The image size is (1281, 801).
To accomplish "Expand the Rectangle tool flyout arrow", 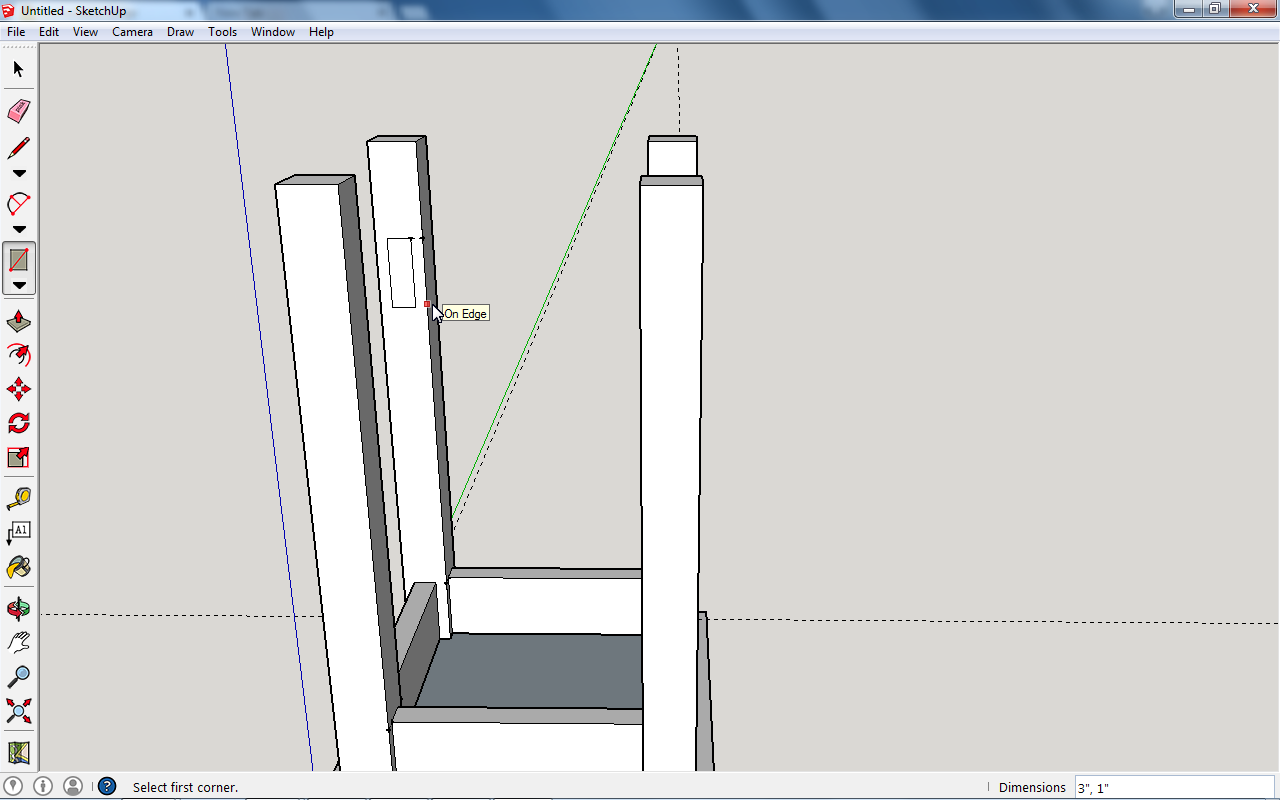I will pyautogui.click(x=17, y=285).
